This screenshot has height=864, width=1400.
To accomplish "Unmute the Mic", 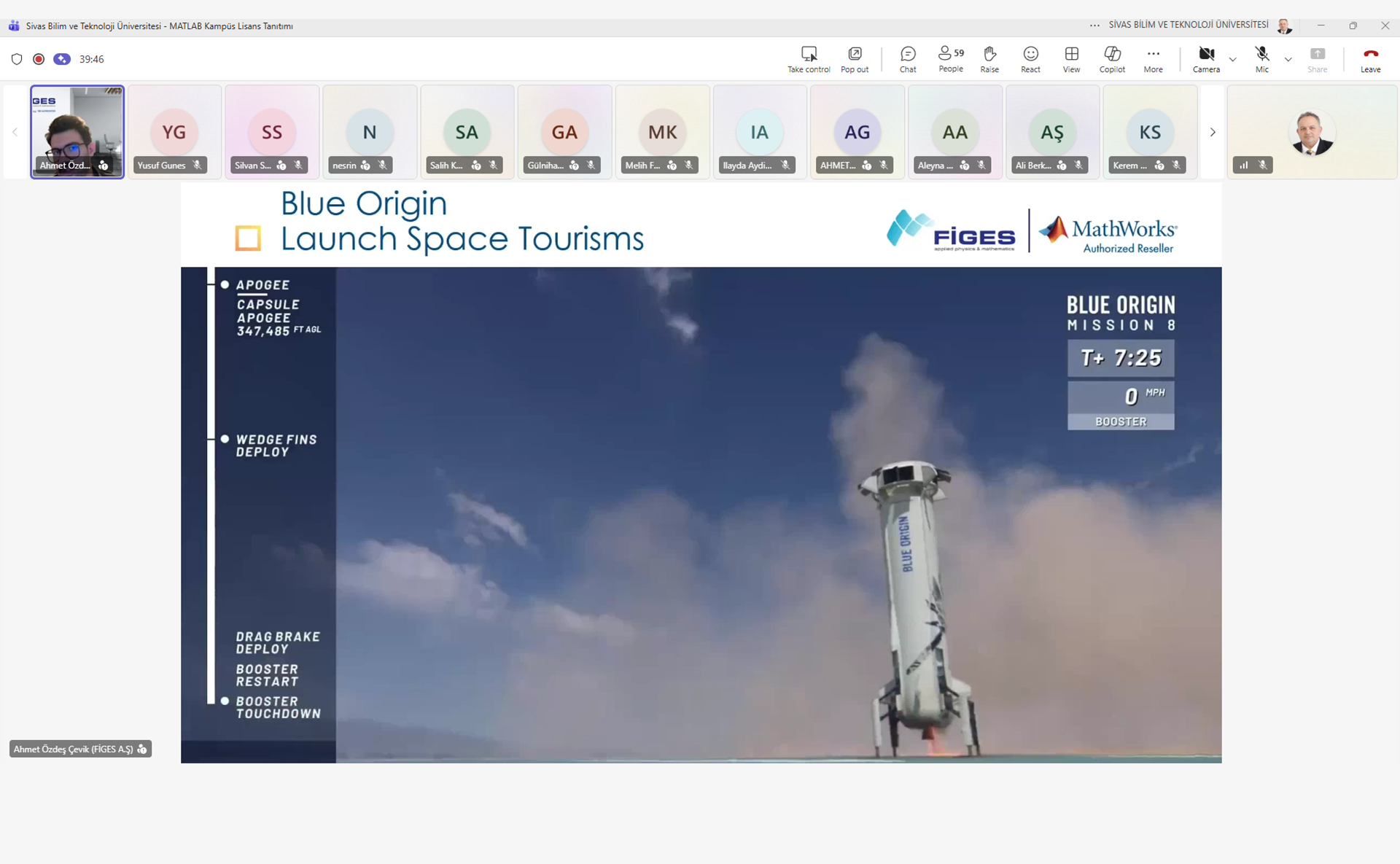I will (x=1262, y=58).
